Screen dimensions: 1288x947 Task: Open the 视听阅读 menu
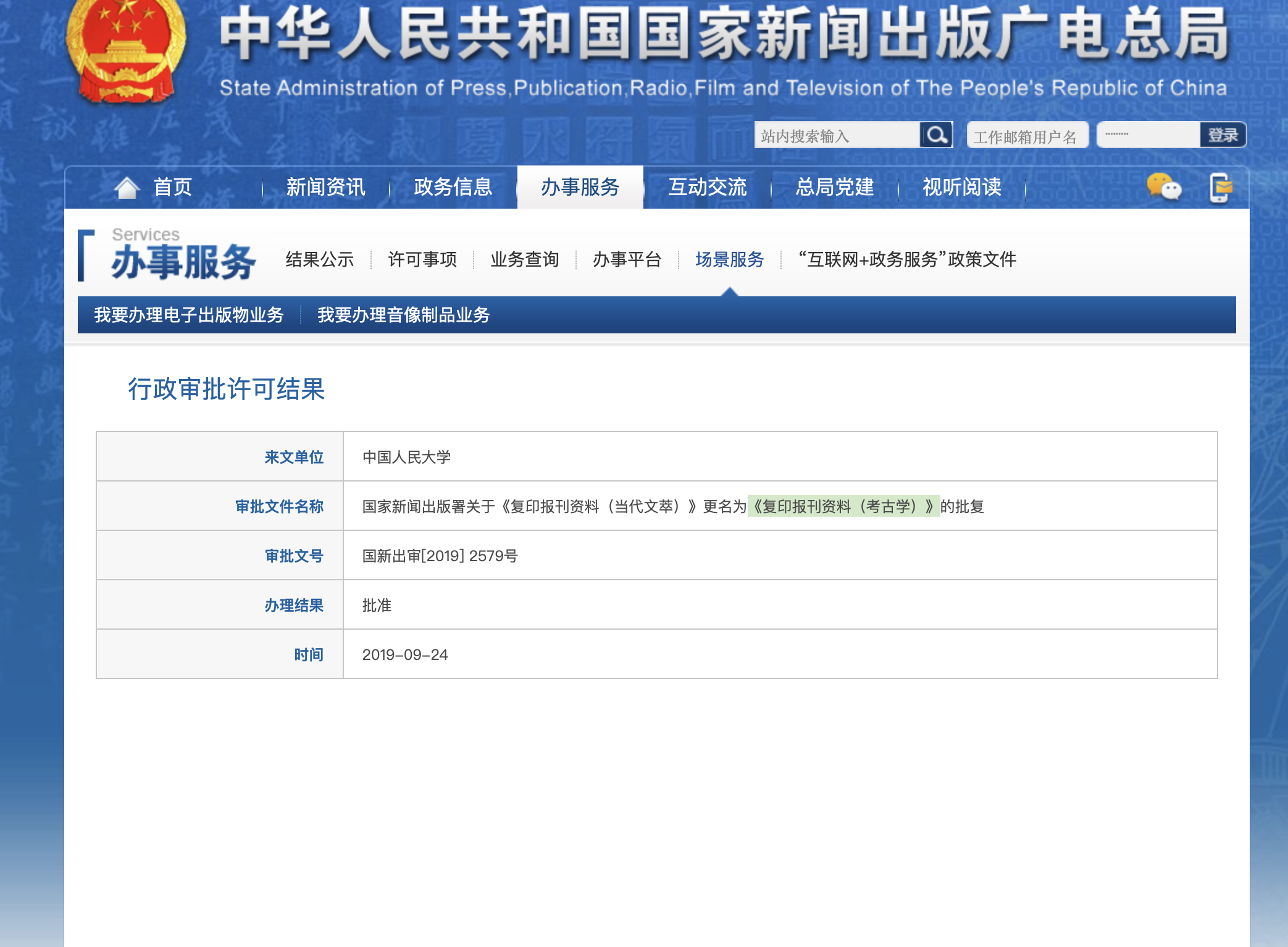point(961,187)
